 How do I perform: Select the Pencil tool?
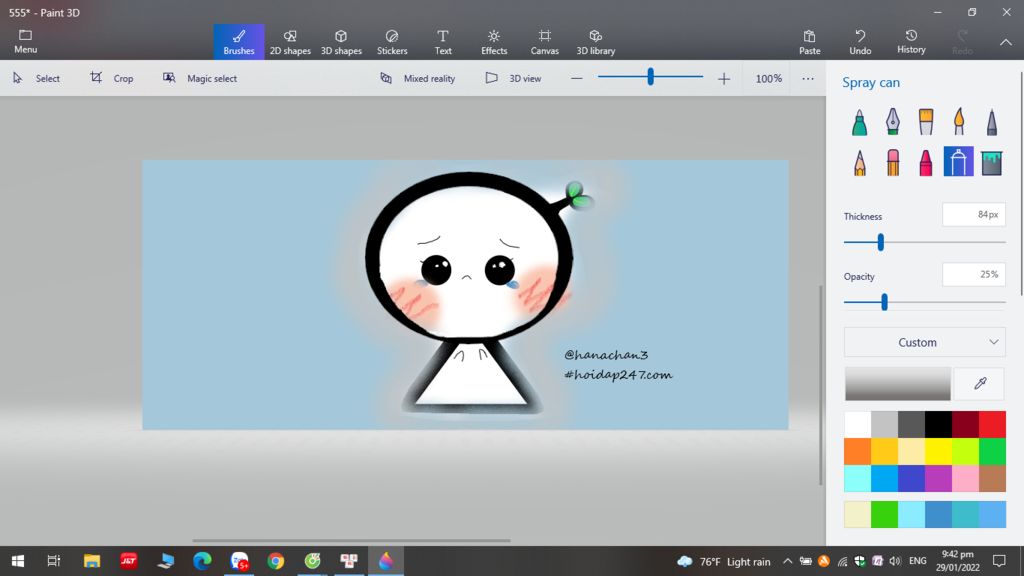859,162
